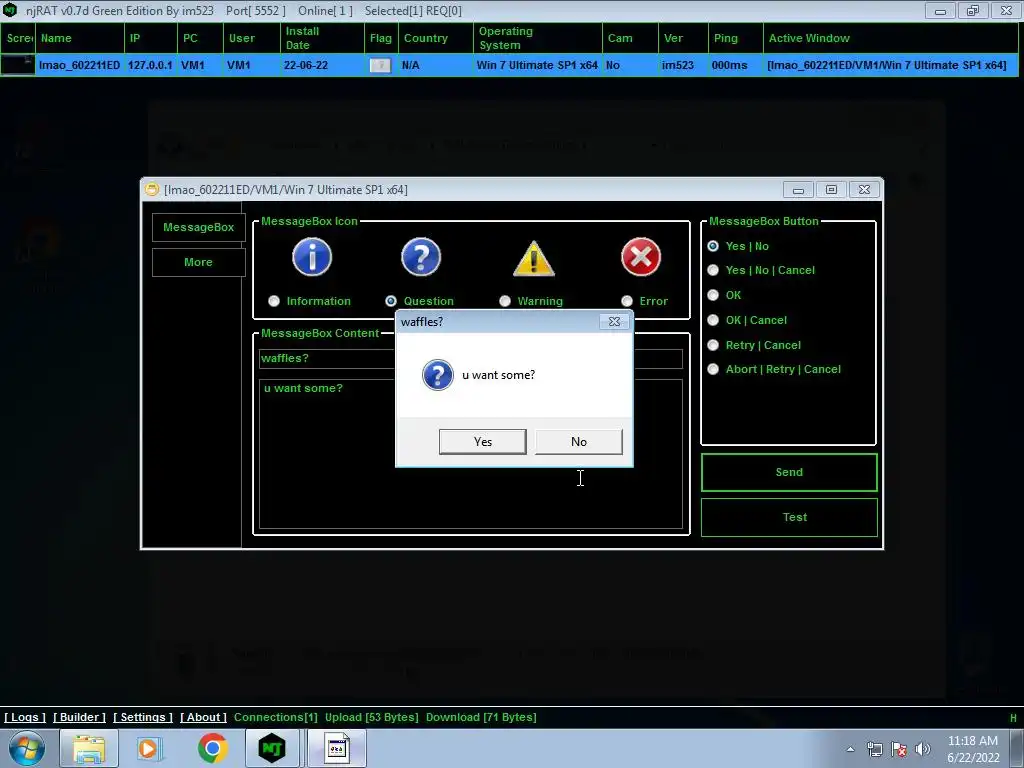Click the Upload [53 Bytes] status text

point(372,717)
